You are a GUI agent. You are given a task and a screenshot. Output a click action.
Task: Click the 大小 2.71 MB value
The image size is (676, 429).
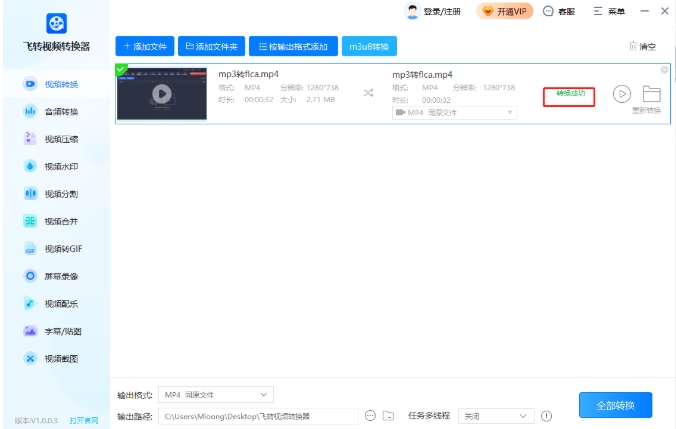click(x=320, y=100)
